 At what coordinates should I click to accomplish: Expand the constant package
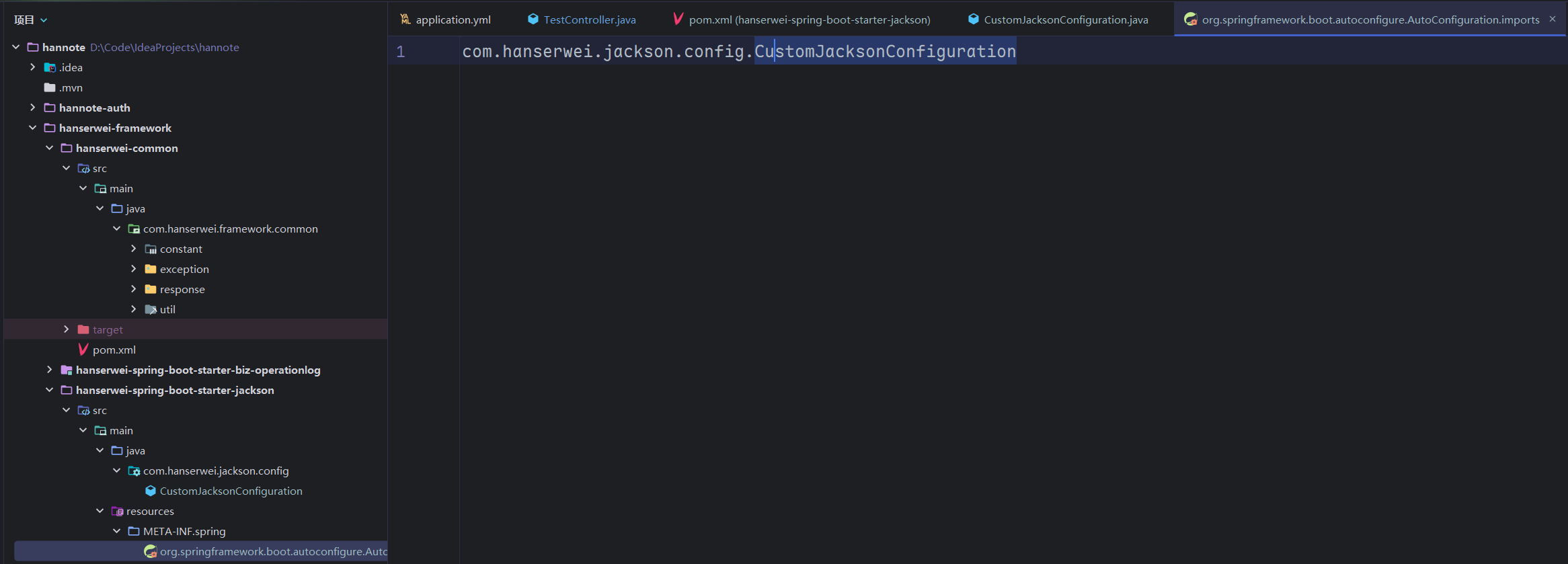(133, 249)
